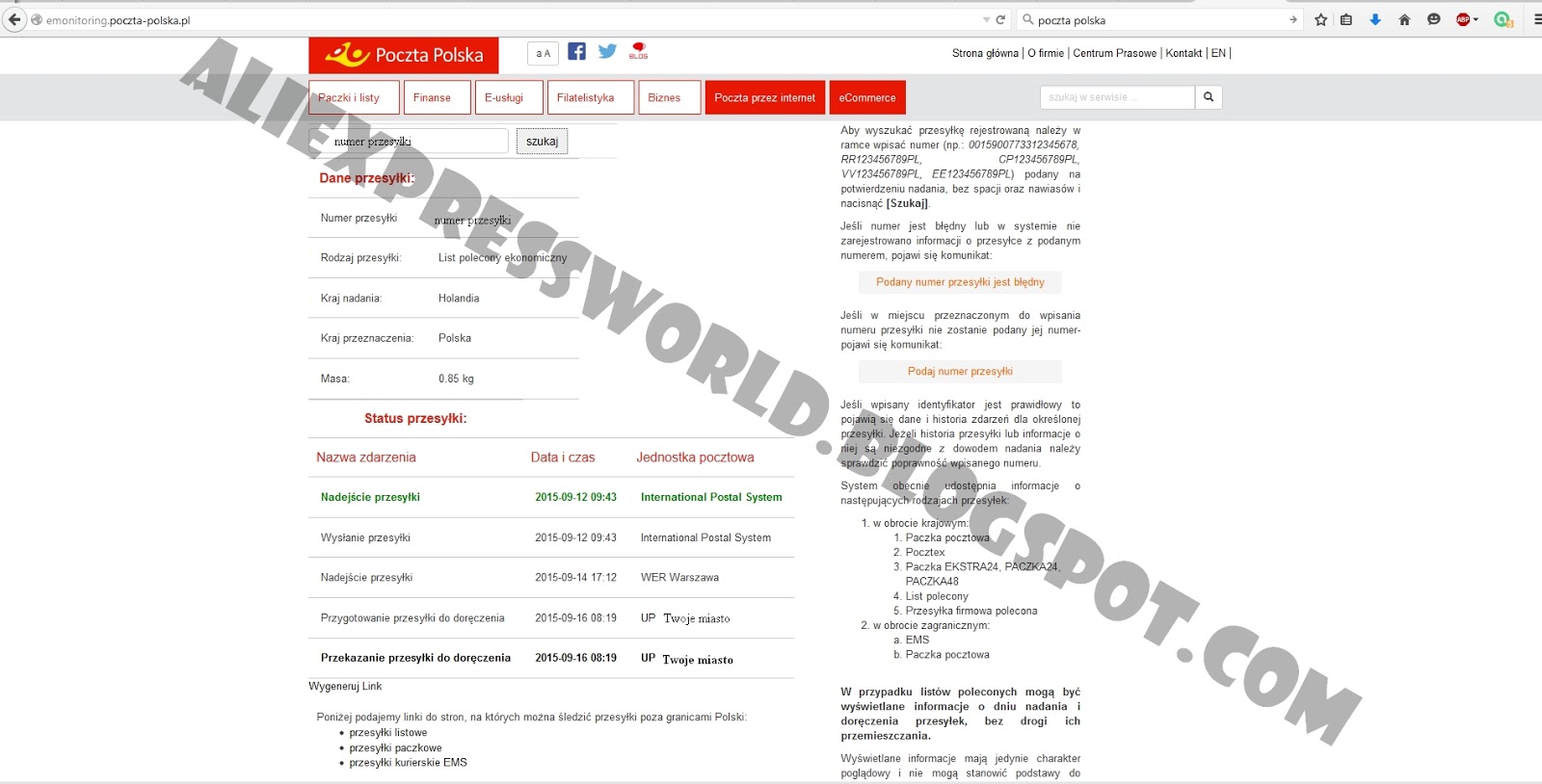
Task: Click the browser address bar URL
Action: (118, 20)
